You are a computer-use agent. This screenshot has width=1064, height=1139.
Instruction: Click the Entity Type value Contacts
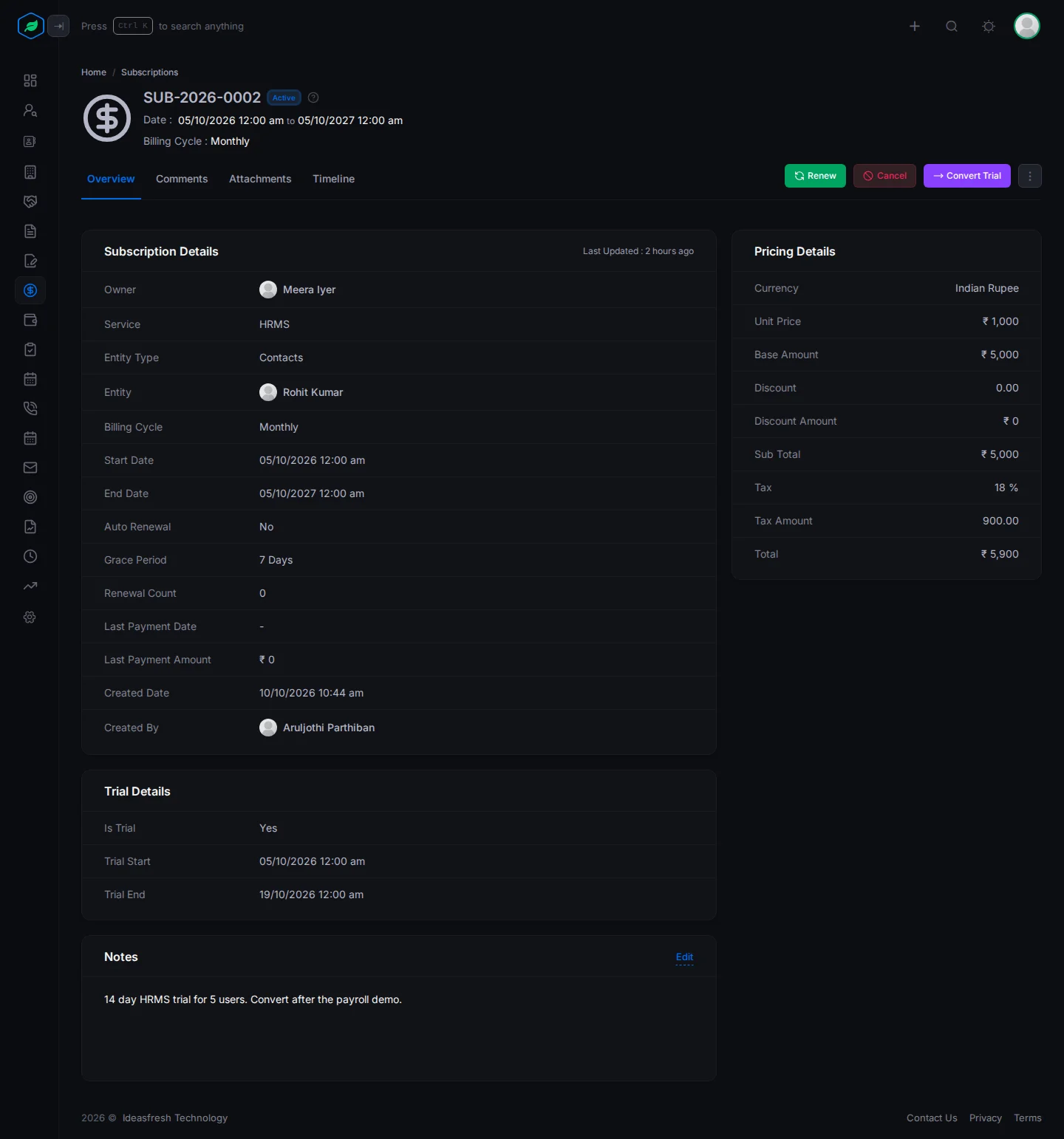point(281,358)
